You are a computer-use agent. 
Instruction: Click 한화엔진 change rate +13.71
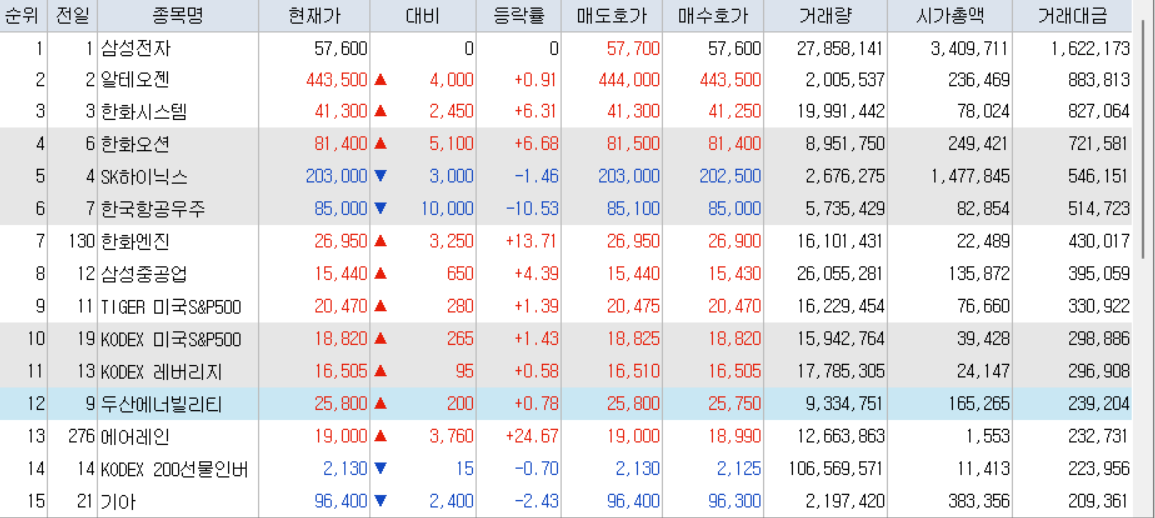click(530, 241)
